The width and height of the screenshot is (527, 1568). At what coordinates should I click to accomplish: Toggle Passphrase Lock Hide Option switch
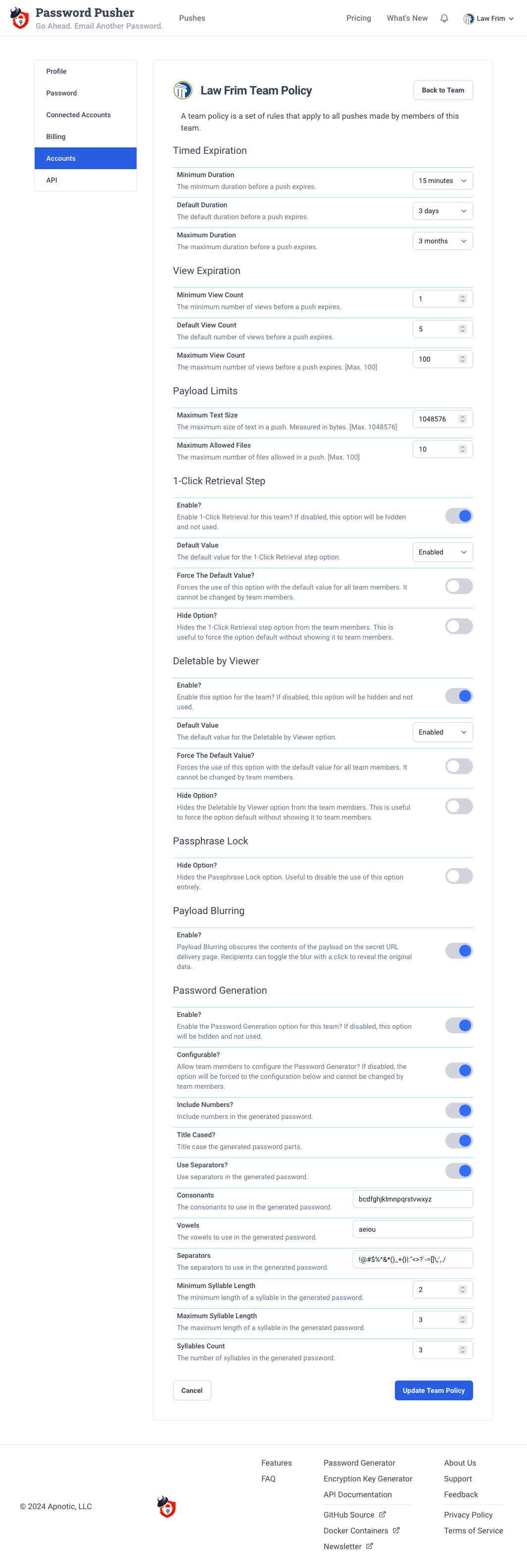click(459, 876)
